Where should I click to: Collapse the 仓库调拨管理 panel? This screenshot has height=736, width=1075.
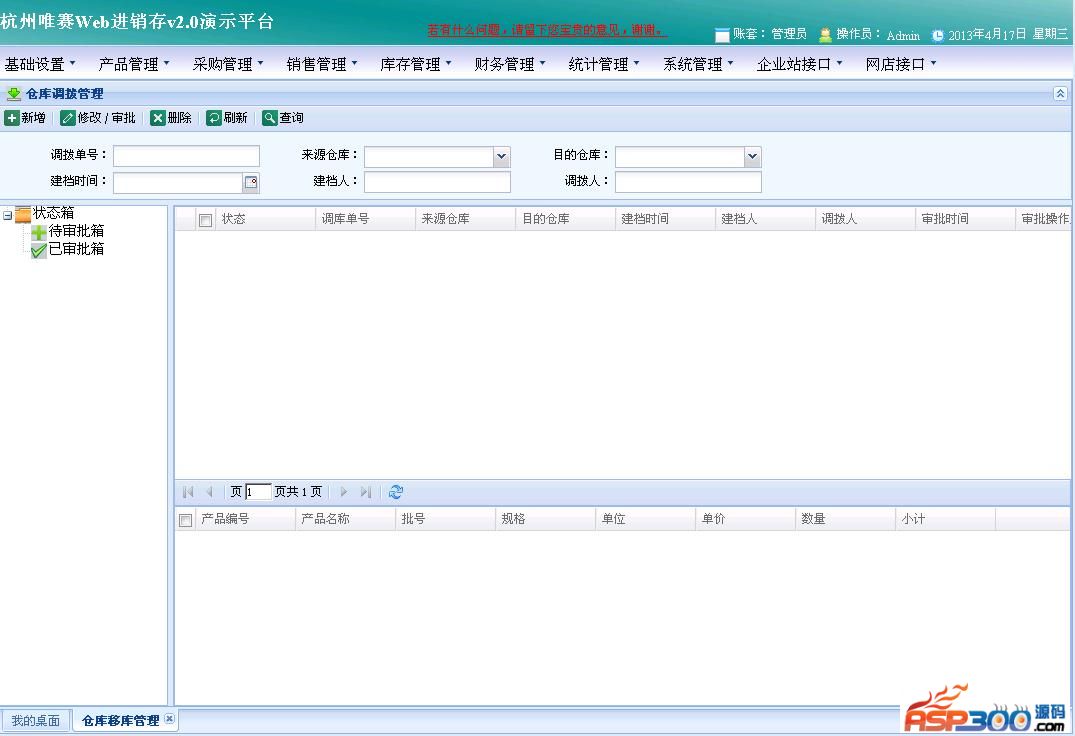[x=1060, y=93]
